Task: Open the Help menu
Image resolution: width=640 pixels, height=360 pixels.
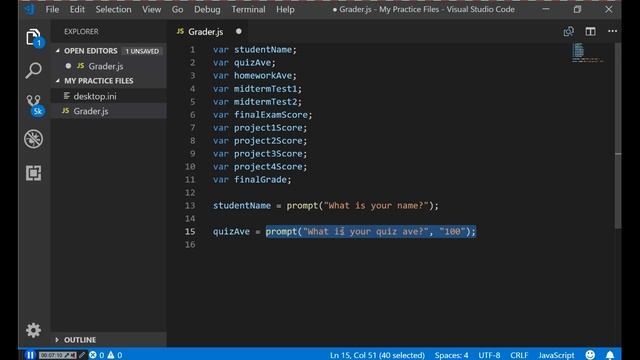Action: (285, 9)
